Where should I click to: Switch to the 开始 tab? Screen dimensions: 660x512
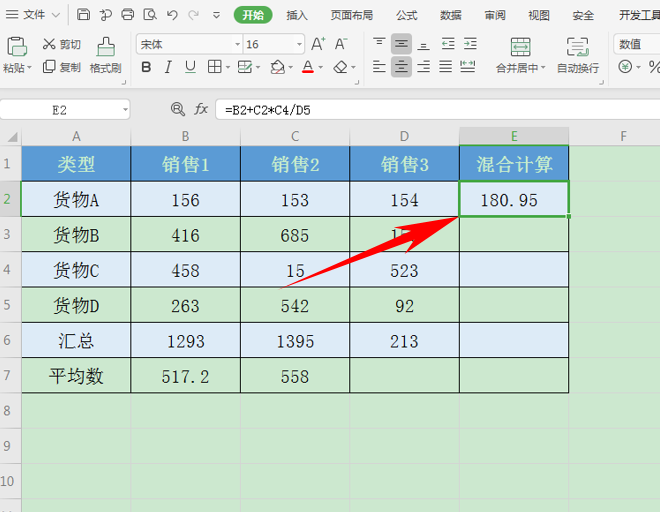coord(253,15)
